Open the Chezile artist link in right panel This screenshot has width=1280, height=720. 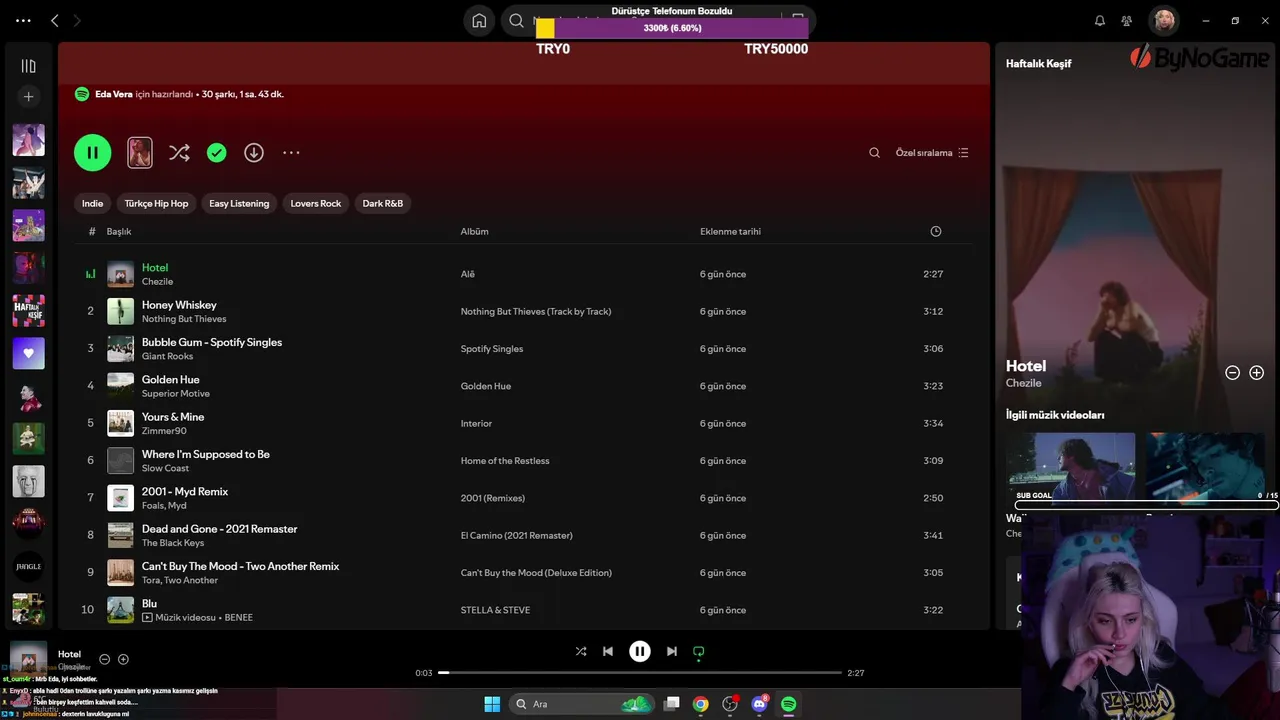[x=1023, y=383]
